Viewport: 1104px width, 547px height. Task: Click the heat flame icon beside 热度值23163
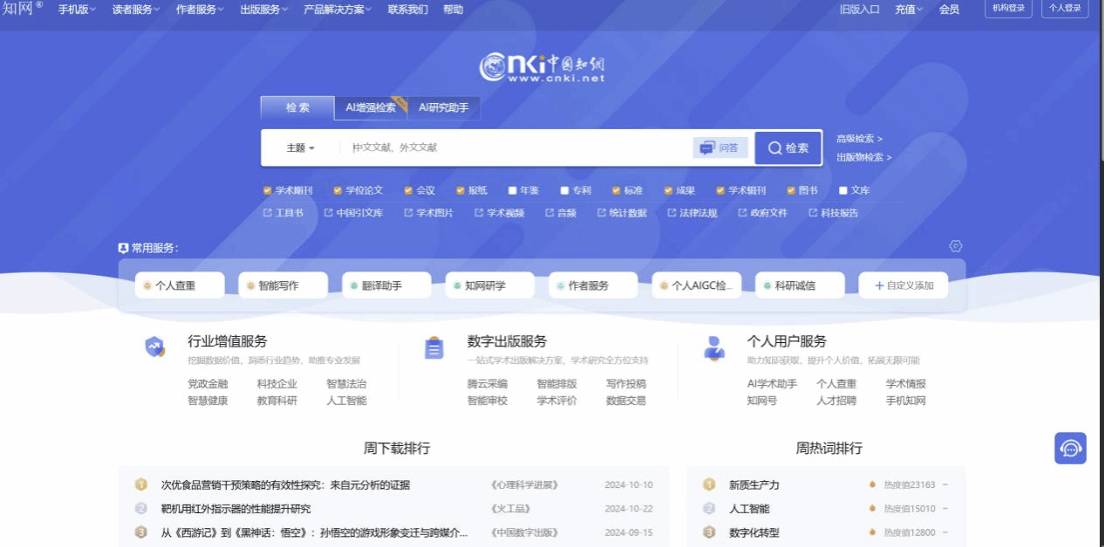click(872, 484)
